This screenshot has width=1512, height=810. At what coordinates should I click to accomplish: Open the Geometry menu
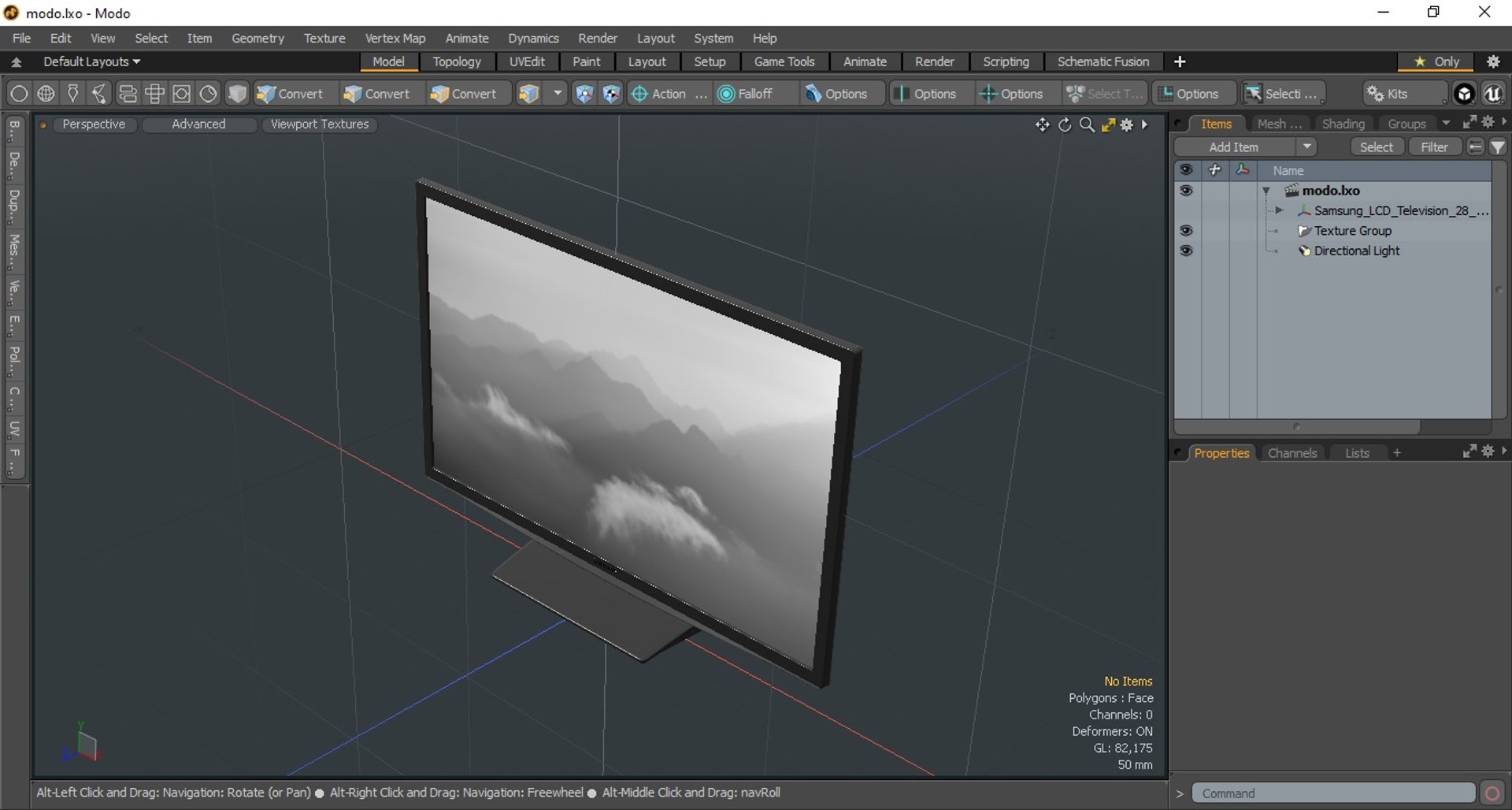coord(258,38)
